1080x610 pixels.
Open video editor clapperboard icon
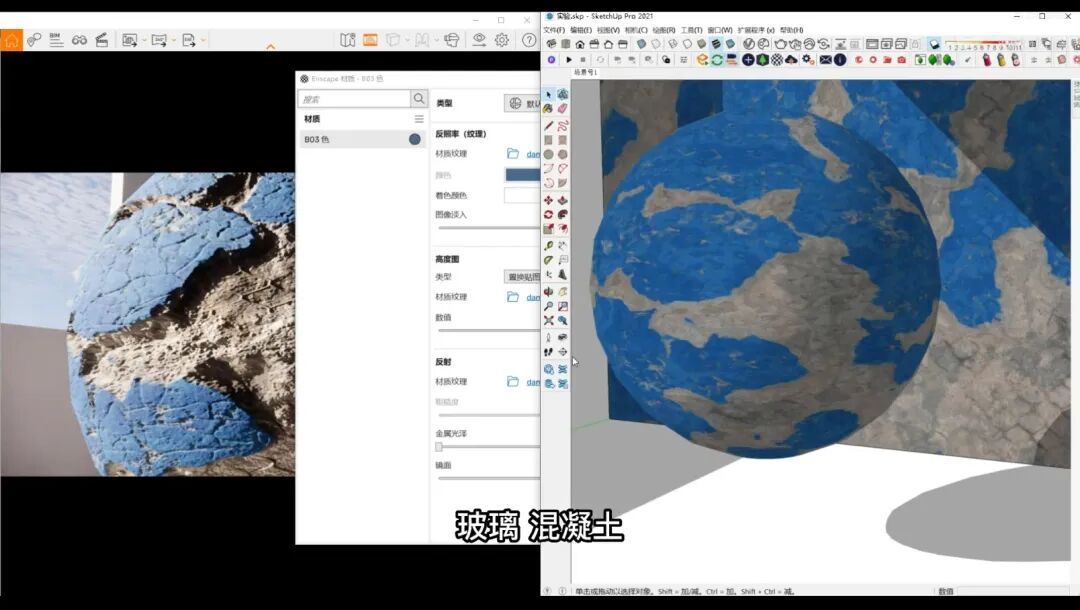pyautogui.click(x=102, y=40)
